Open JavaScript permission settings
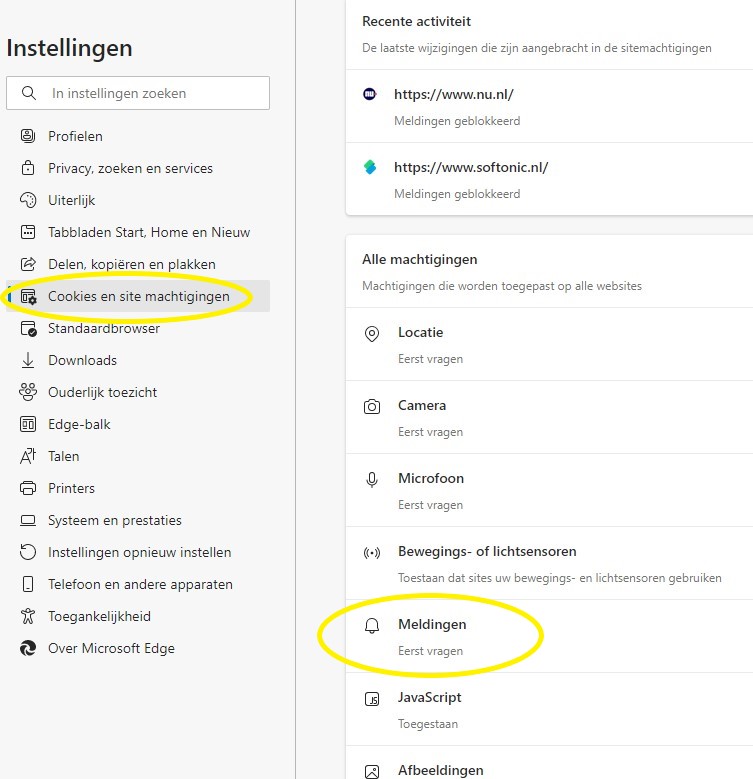The width and height of the screenshot is (753, 779). pos(549,709)
